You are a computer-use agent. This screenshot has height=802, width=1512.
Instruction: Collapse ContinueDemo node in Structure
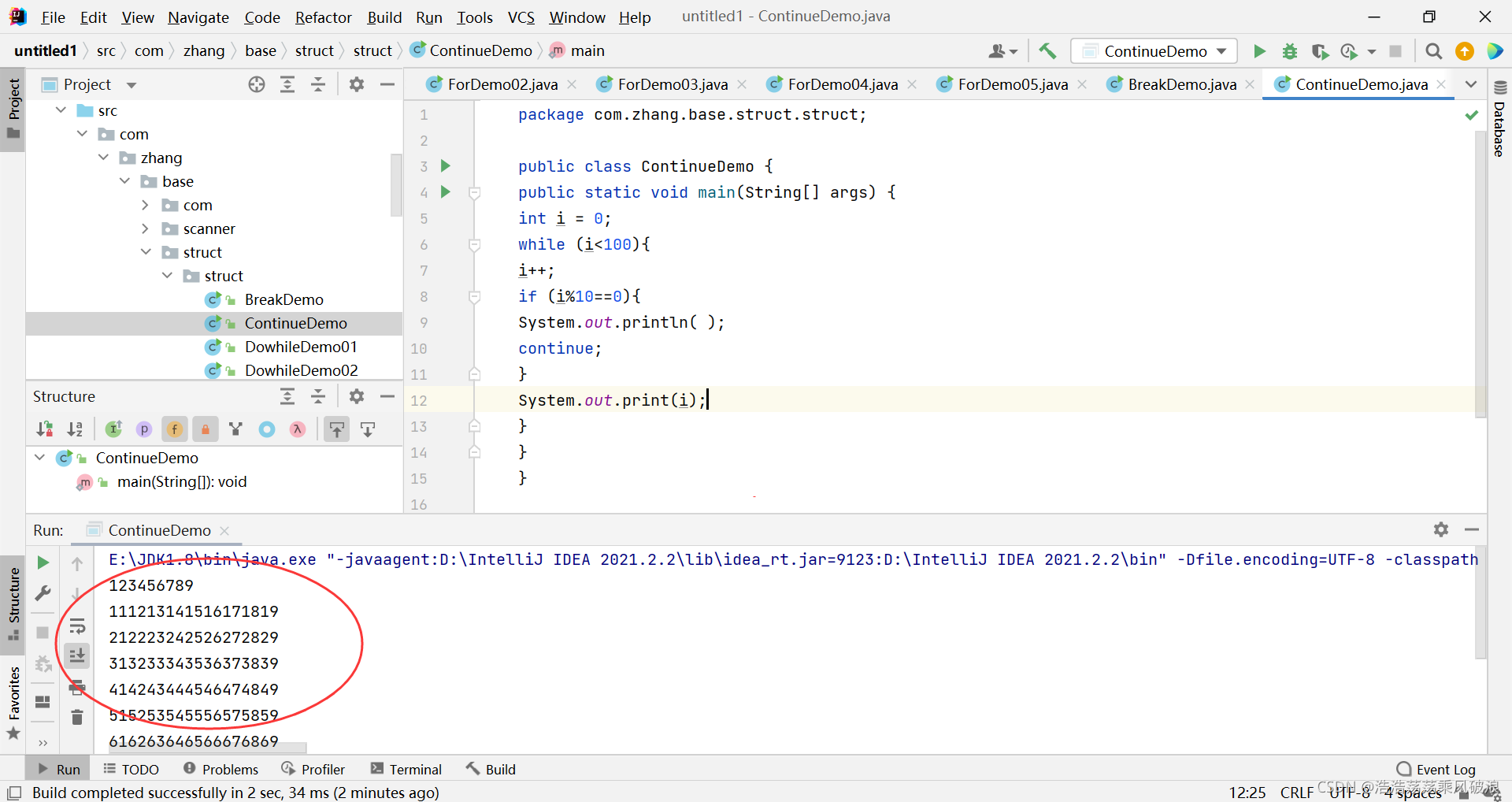40,458
